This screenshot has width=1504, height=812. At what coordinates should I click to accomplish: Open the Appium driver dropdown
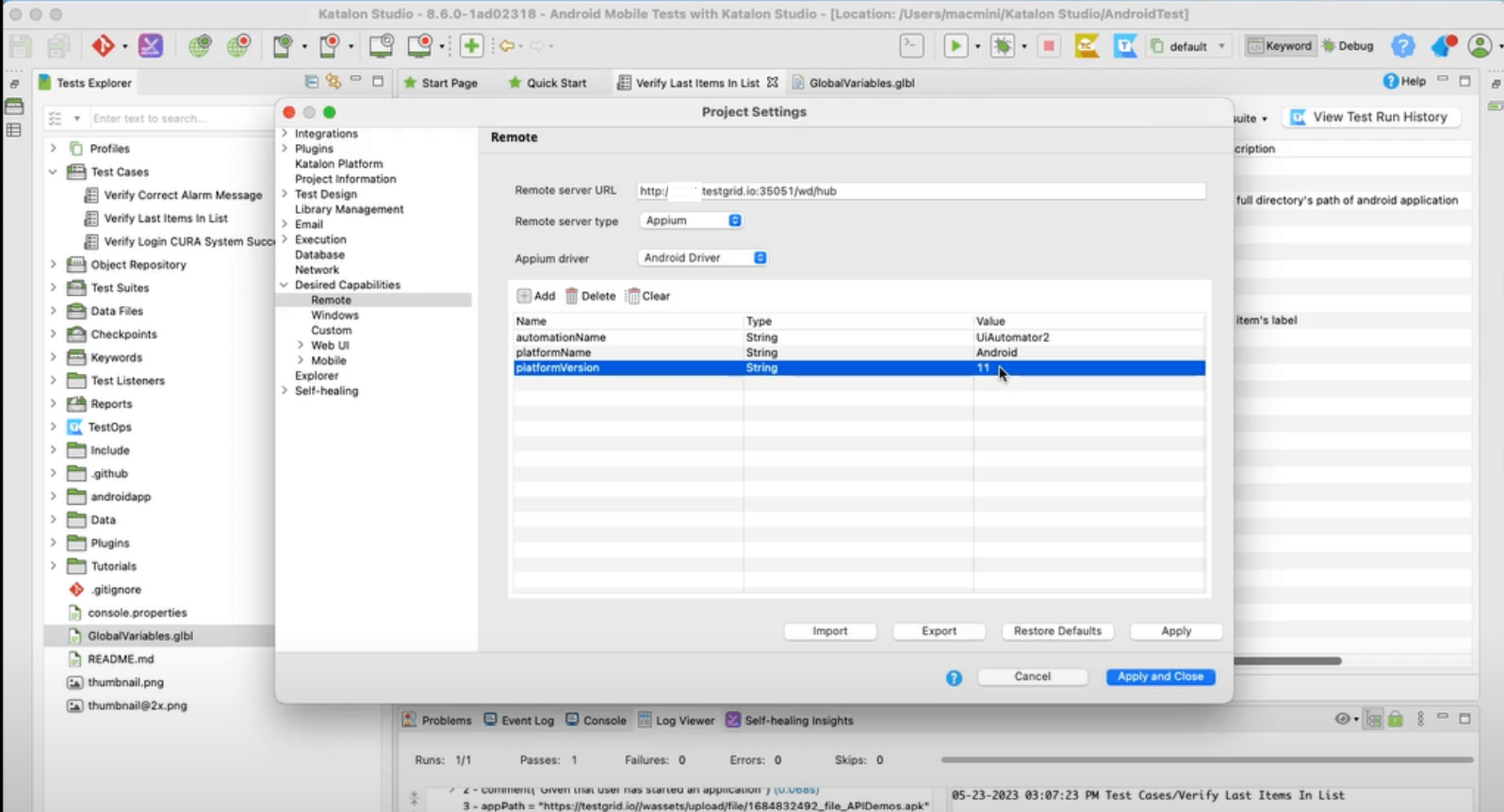703,257
